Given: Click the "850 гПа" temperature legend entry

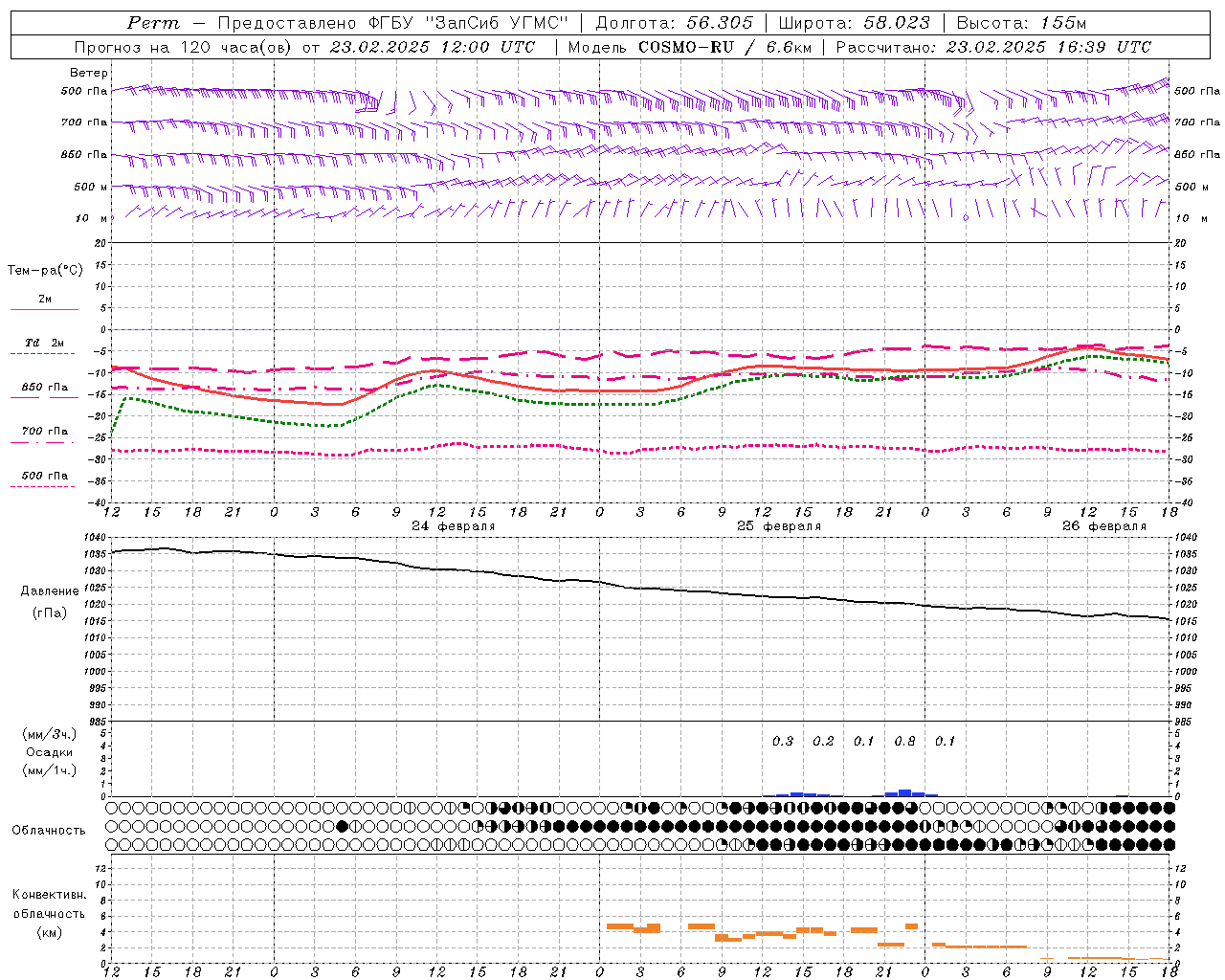Looking at the screenshot, I should pos(44,388).
